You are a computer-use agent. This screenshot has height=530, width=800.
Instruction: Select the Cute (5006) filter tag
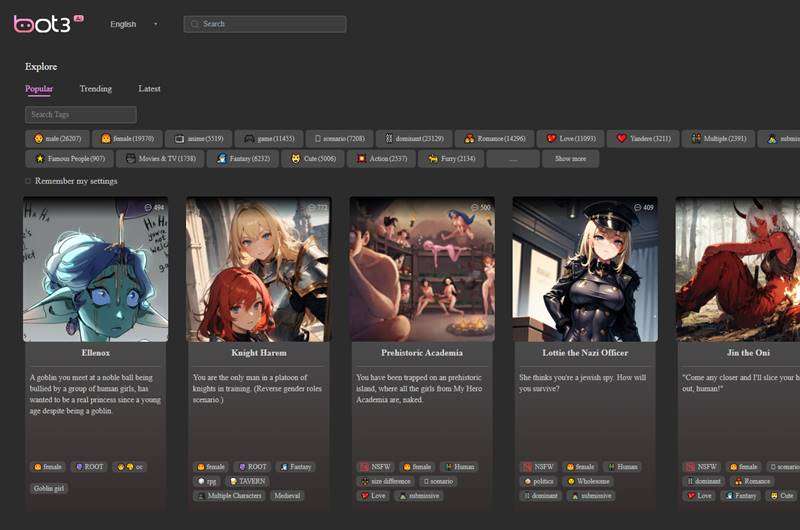click(313, 159)
